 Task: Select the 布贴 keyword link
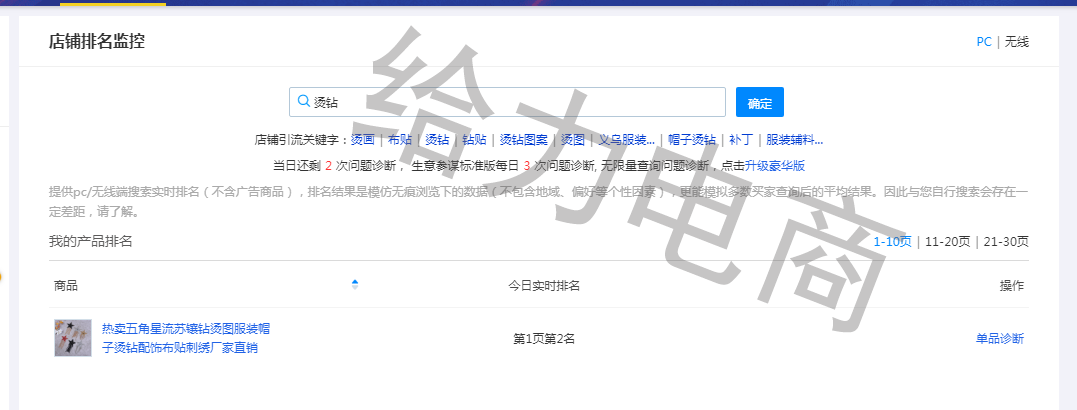coord(399,140)
